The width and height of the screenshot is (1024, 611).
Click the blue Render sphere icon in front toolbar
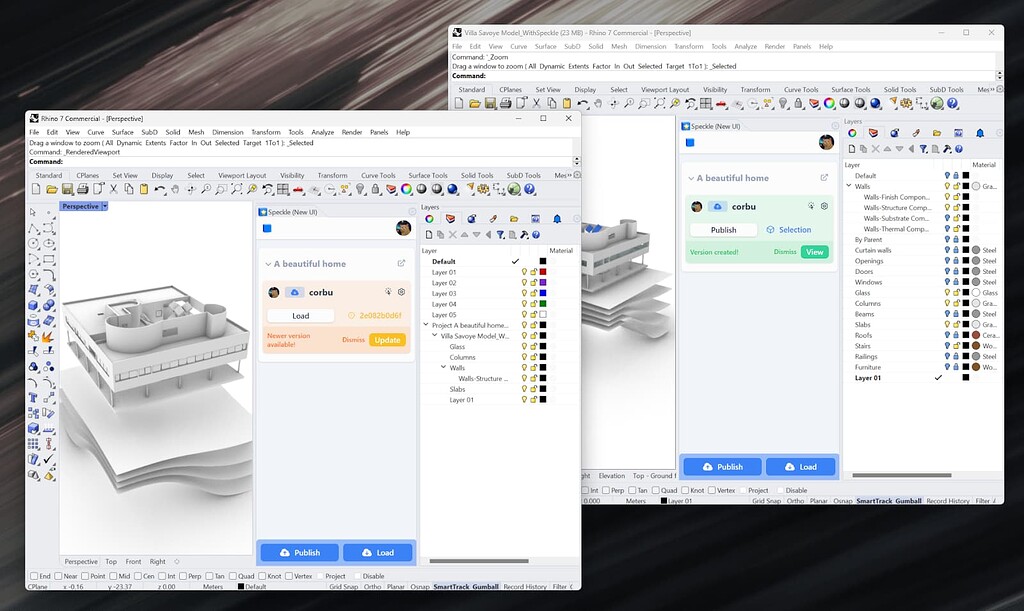click(x=453, y=189)
